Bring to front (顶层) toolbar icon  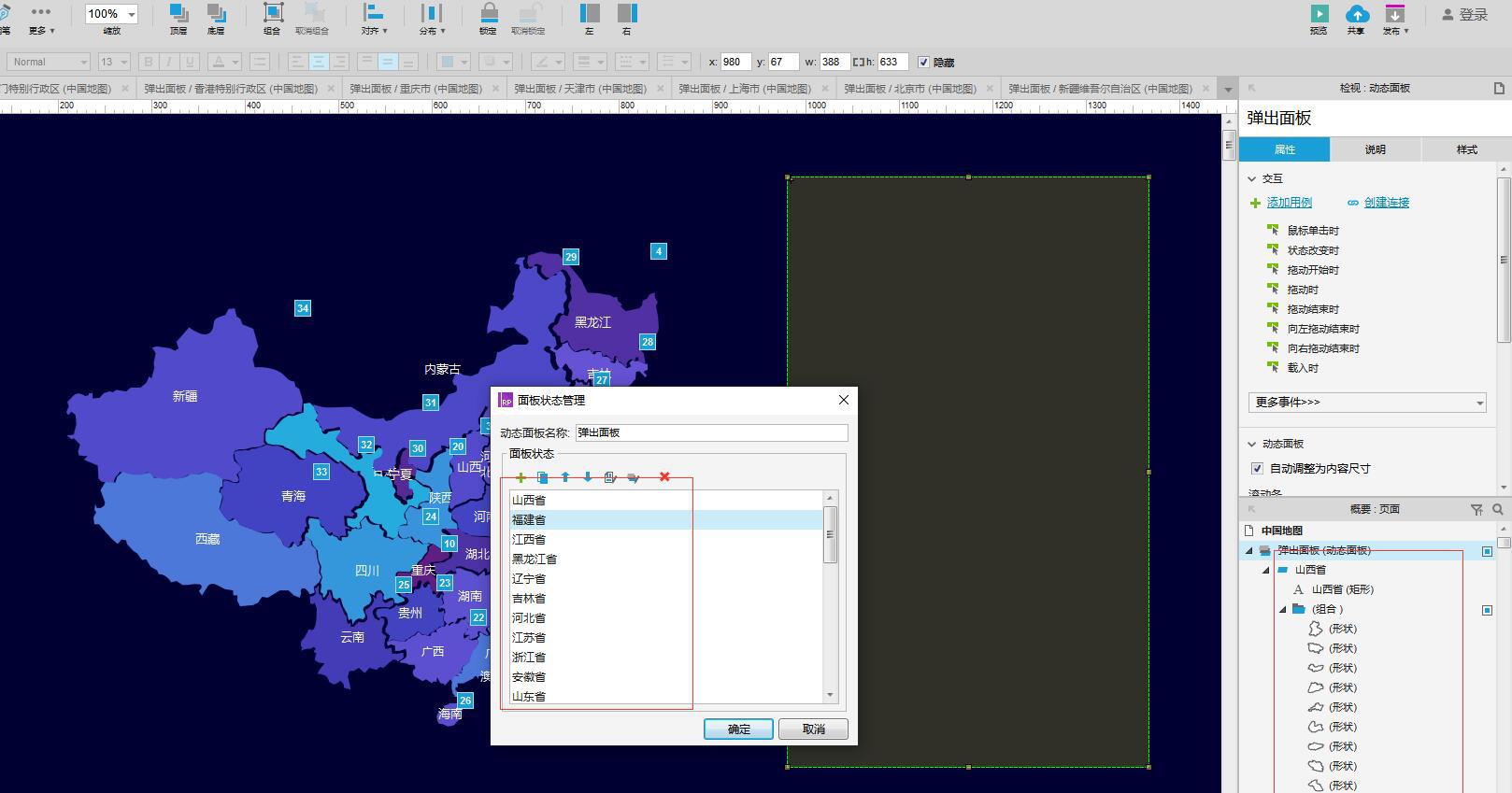point(178,14)
